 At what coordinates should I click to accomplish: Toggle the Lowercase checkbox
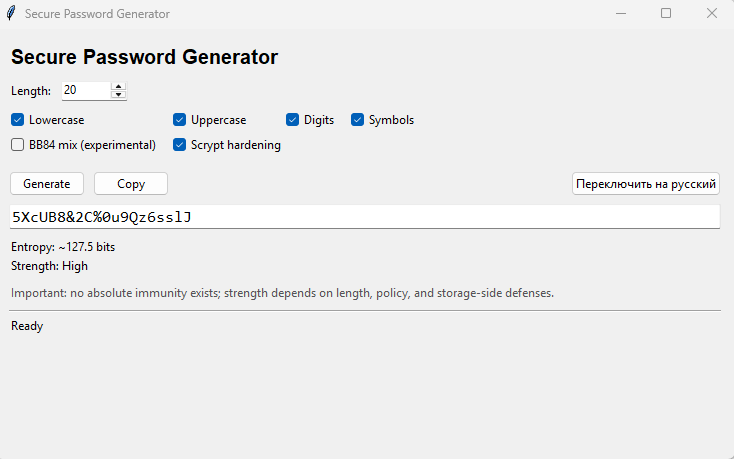(17, 120)
